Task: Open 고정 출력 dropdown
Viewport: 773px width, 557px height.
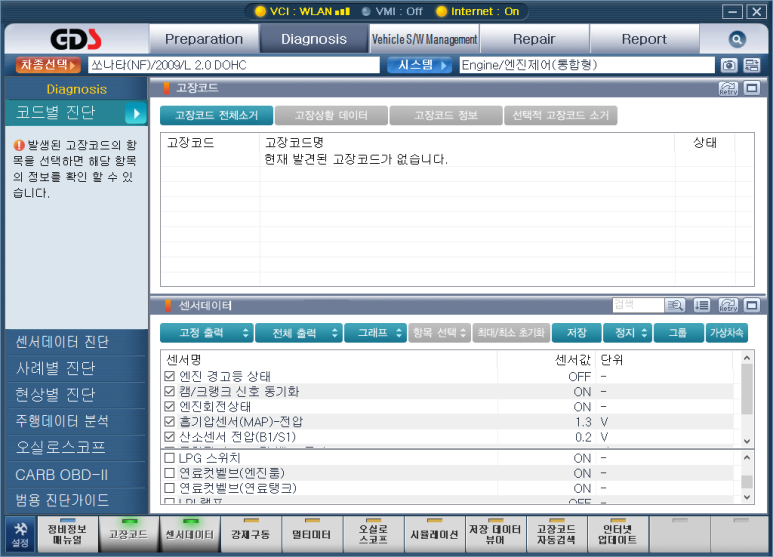Action: (207, 333)
